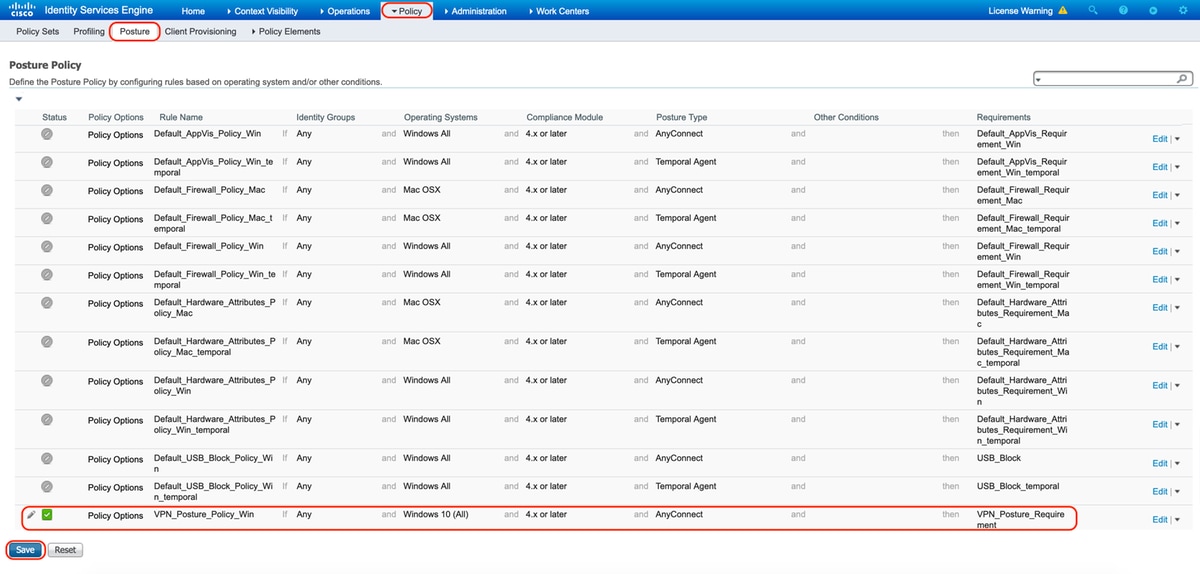Viewport: 1200px width, 574px height.
Task: Edit the Default_Hardware_Attributes_Policy_Mac_temporal rule
Action: pyautogui.click(x=1160, y=346)
